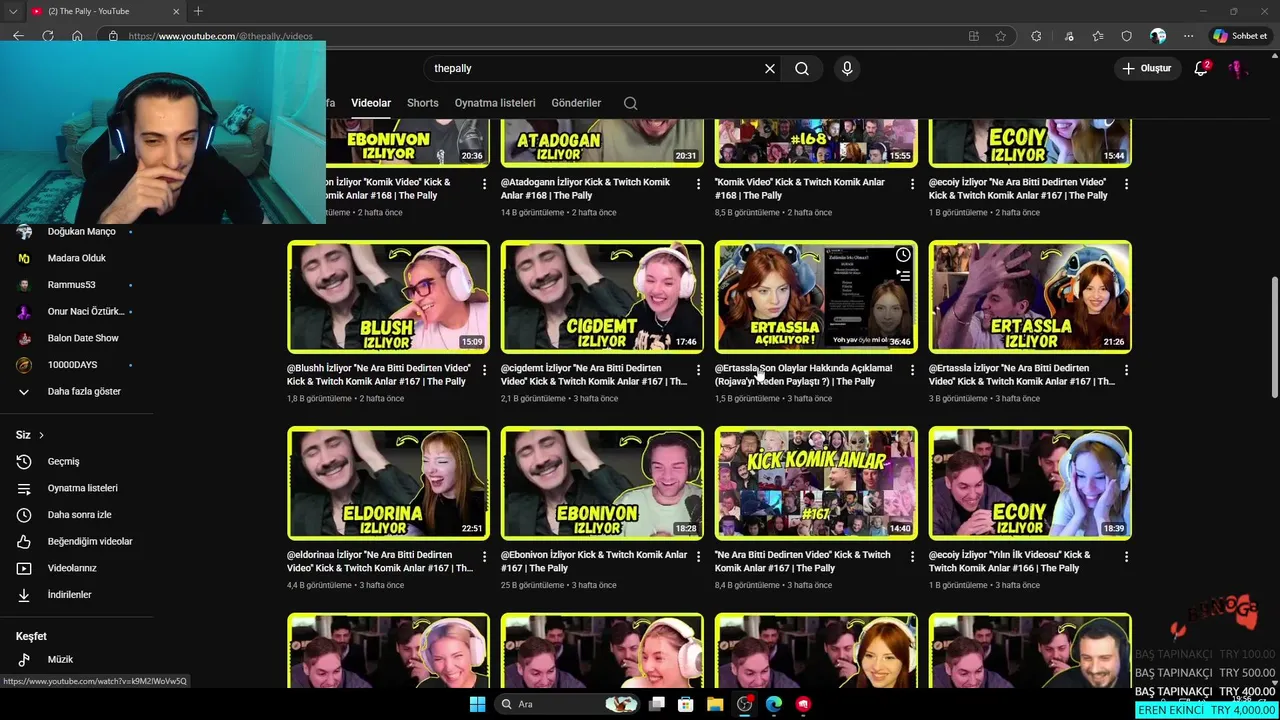This screenshot has height=720, width=1280.
Task: Open browser home page icon
Action: coord(77,36)
